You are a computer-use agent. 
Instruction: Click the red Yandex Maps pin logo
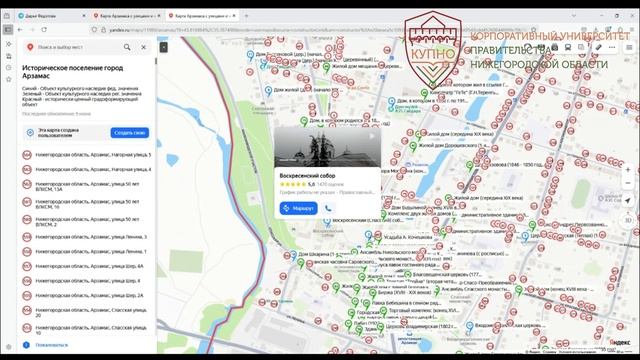click(x=30, y=47)
